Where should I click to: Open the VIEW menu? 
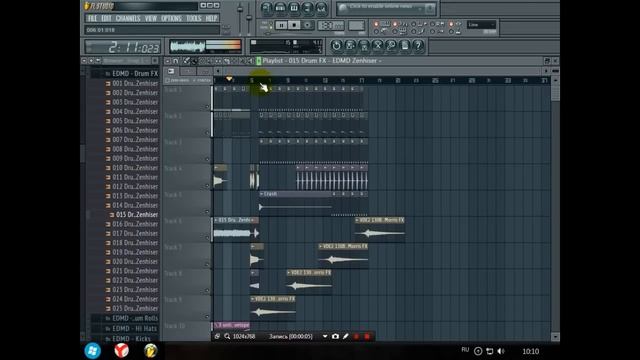(x=151, y=18)
